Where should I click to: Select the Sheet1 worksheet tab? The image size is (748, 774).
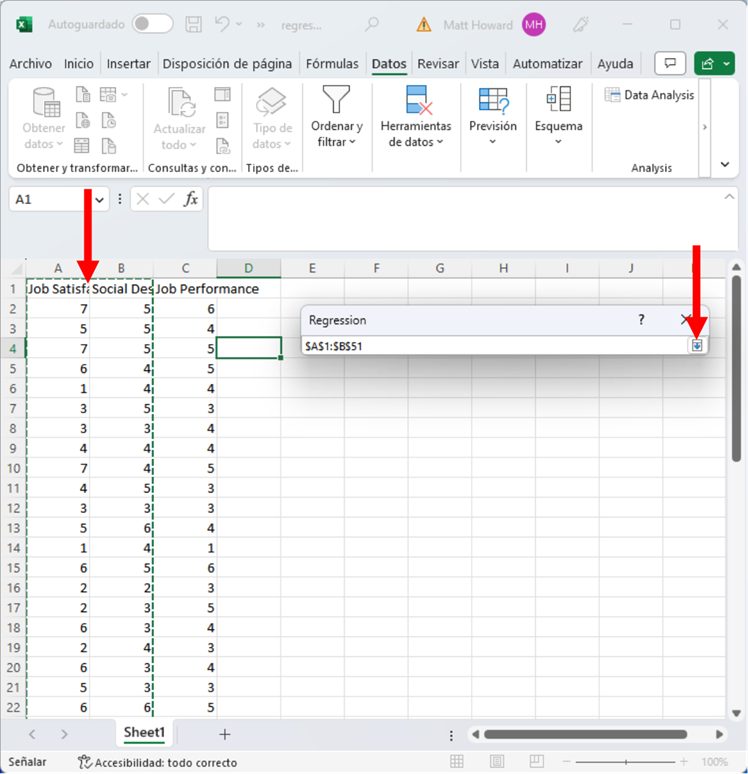pos(144,733)
